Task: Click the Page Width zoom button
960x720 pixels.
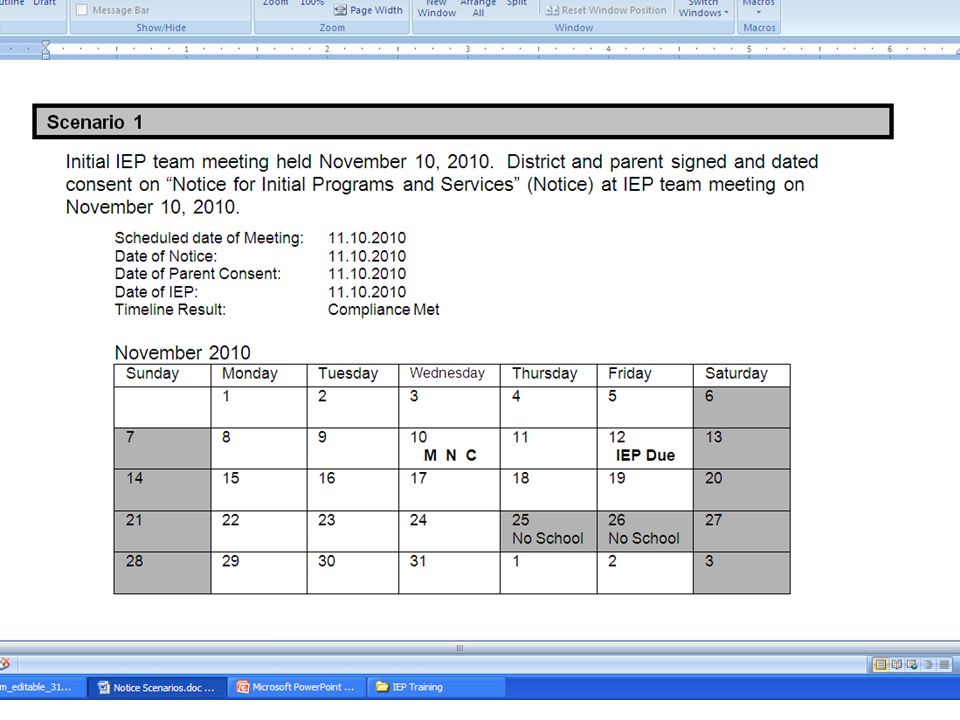Action: 368,10
